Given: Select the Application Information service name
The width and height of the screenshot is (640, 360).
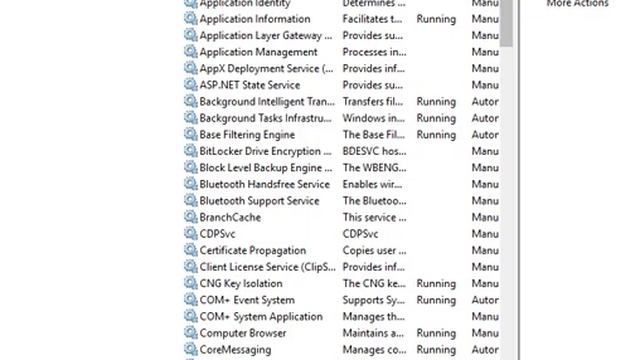Looking at the screenshot, I should click(255, 19).
